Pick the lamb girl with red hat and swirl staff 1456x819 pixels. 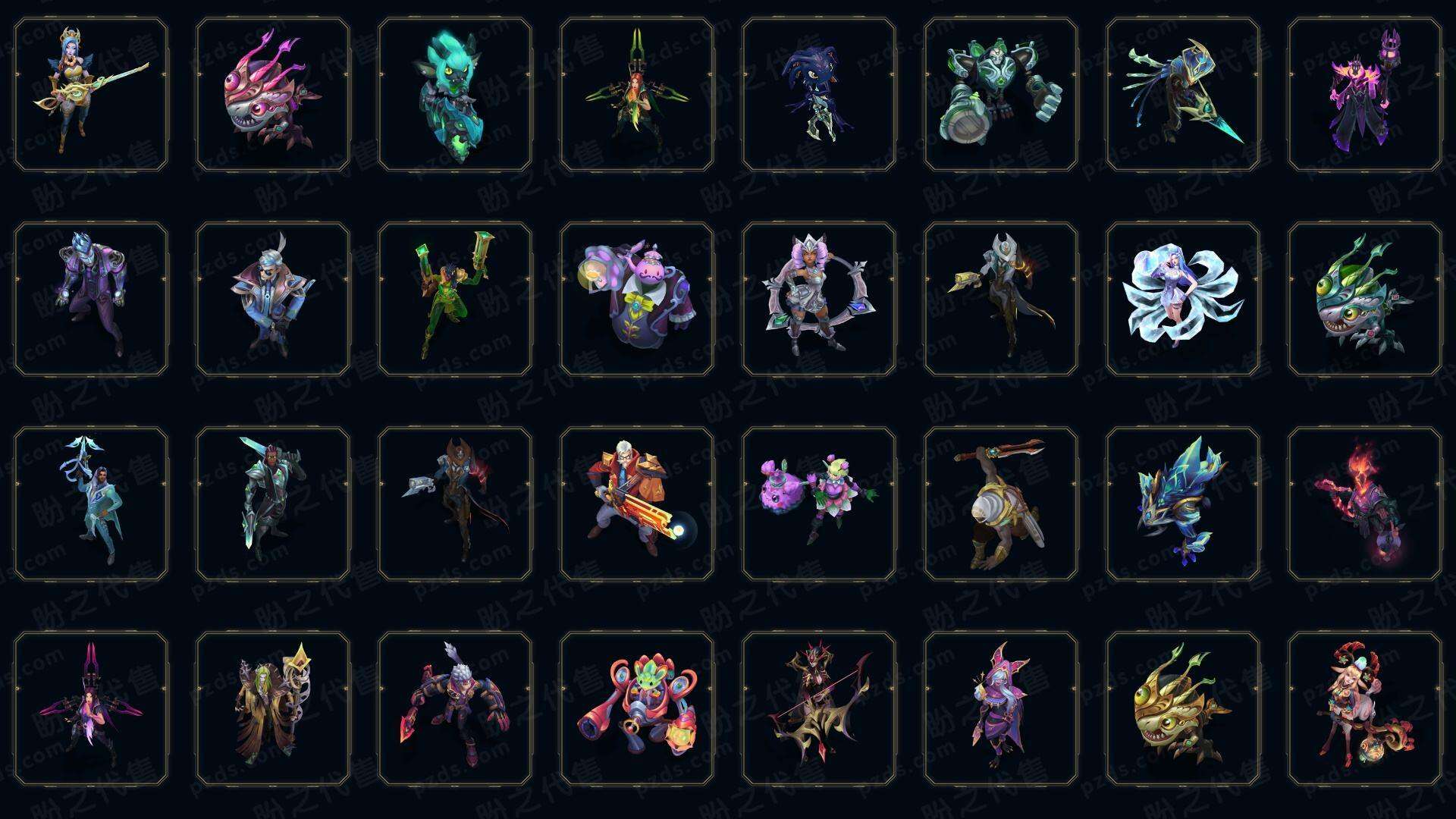1365,708
